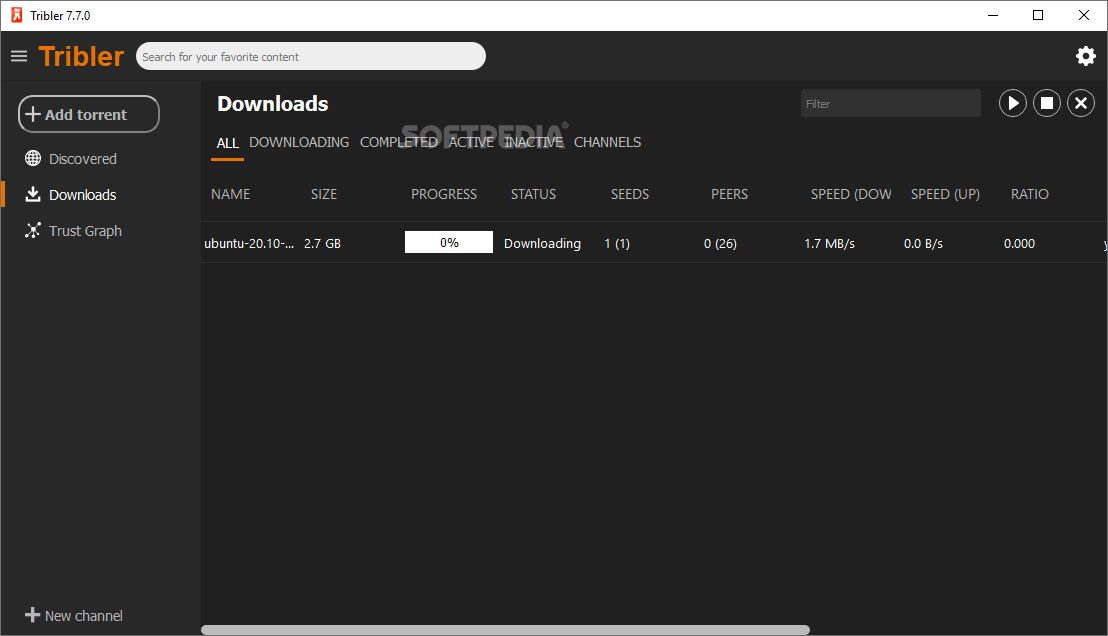Switch to the CHANNELS tab
Image resolution: width=1108 pixels, height=636 pixels.
pyautogui.click(x=608, y=142)
